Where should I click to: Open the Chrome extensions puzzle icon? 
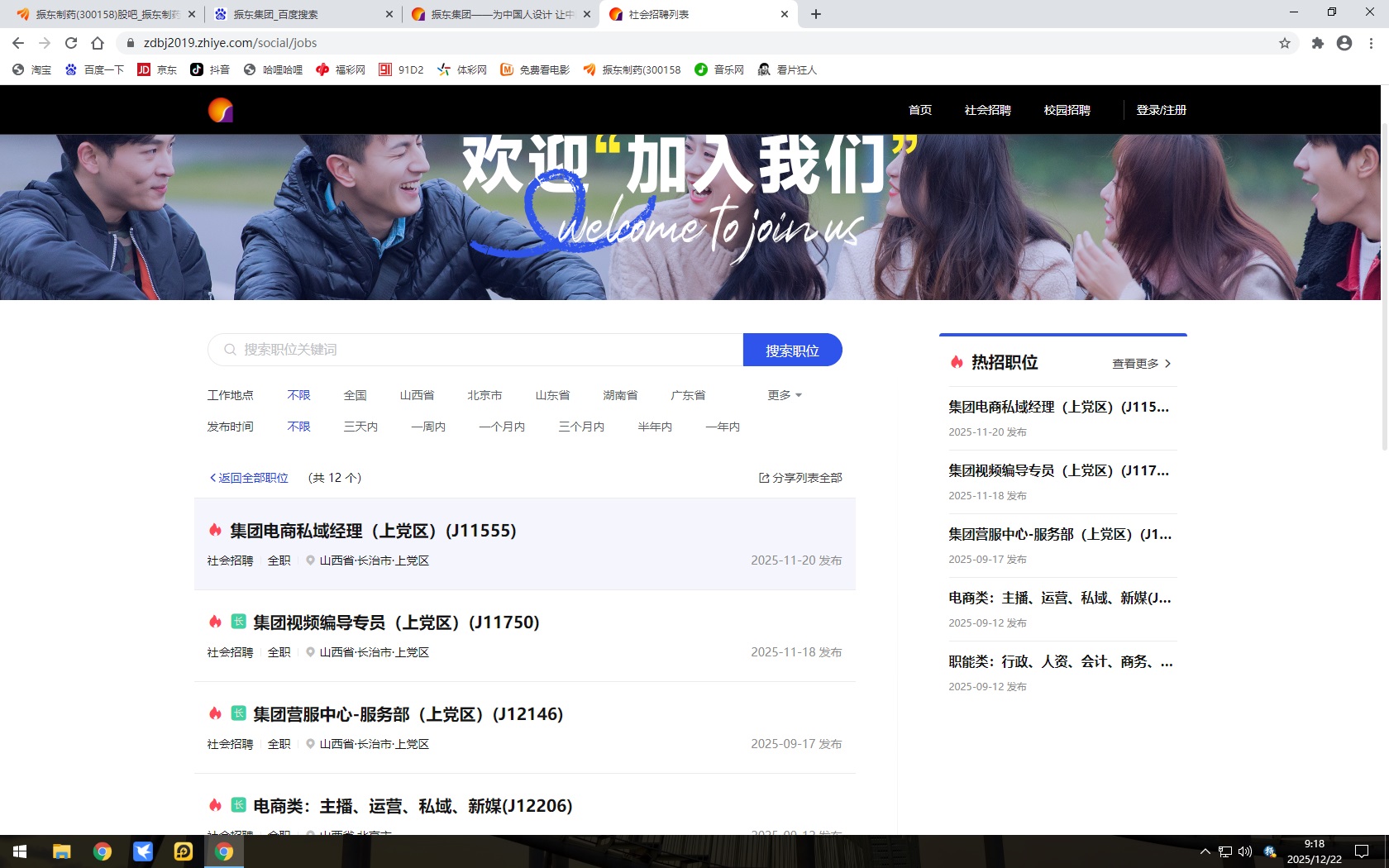(1318, 43)
